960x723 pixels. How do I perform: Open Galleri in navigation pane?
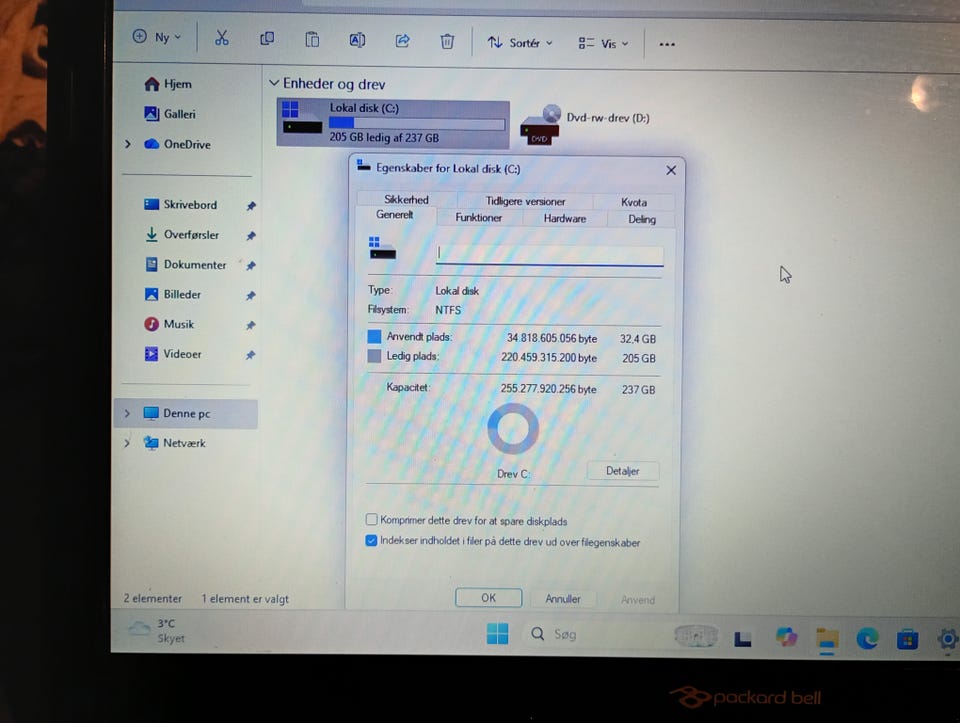click(x=170, y=114)
